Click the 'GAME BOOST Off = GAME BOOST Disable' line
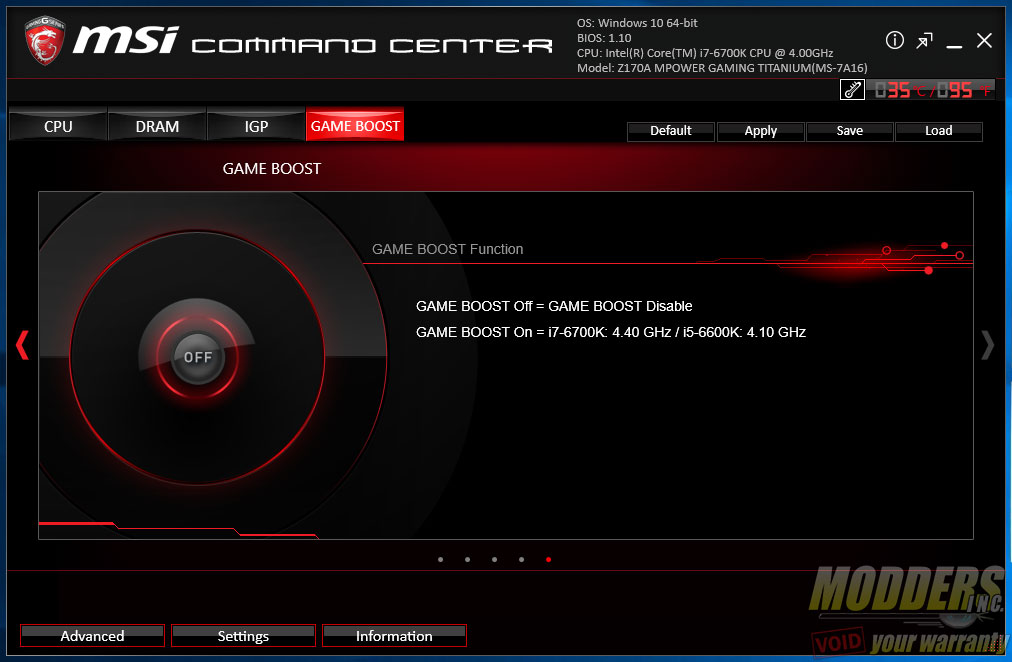Image resolution: width=1012 pixels, height=662 pixels. (554, 306)
